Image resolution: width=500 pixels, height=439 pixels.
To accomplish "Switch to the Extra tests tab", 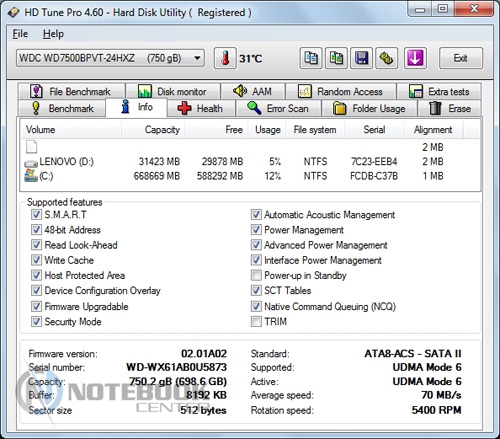I will [439, 91].
